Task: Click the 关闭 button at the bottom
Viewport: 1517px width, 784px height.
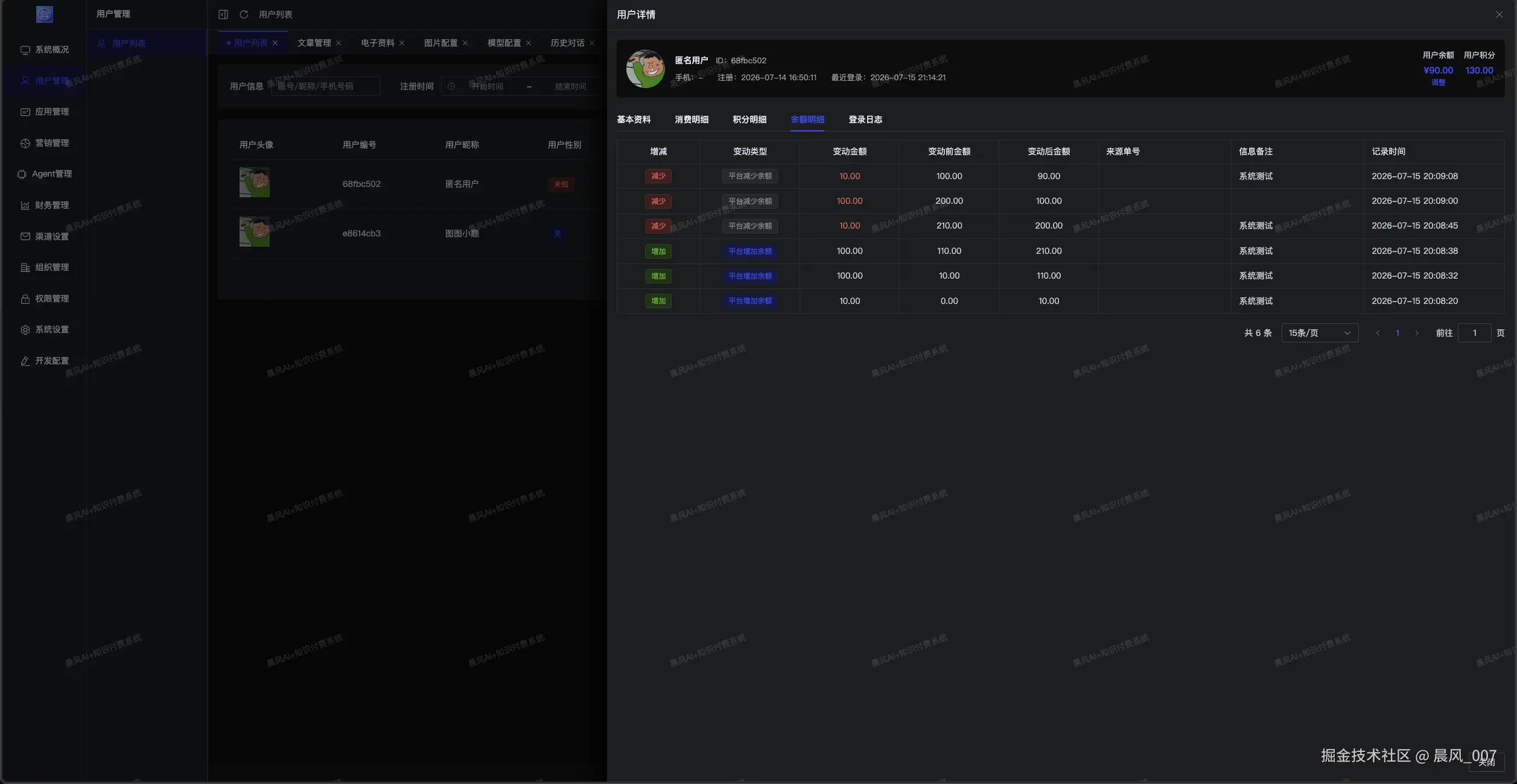Action: [1487, 762]
